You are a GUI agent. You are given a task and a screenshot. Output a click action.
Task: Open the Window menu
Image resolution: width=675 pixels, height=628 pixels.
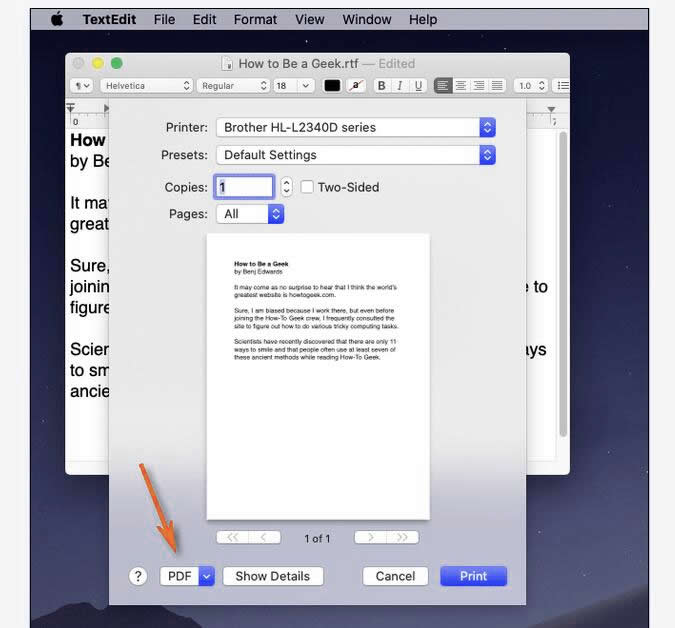pyautogui.click(x=367, y=19)
